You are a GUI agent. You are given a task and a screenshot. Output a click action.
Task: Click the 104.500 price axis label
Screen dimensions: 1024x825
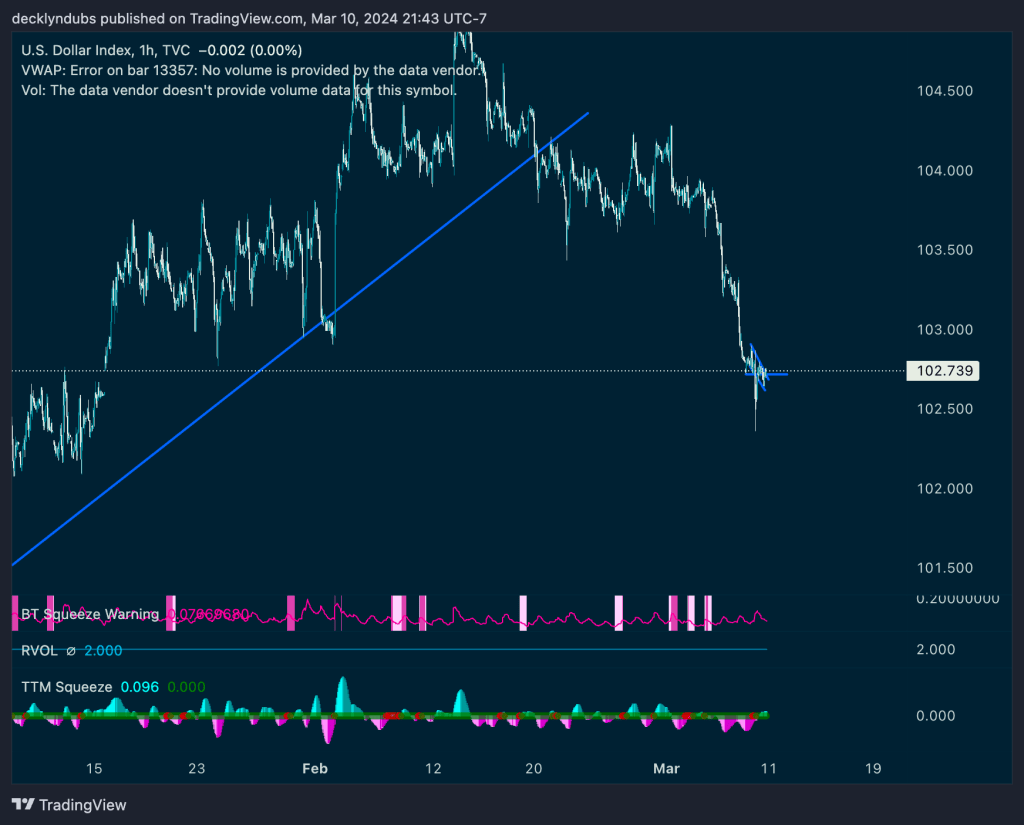coord(944,91)
